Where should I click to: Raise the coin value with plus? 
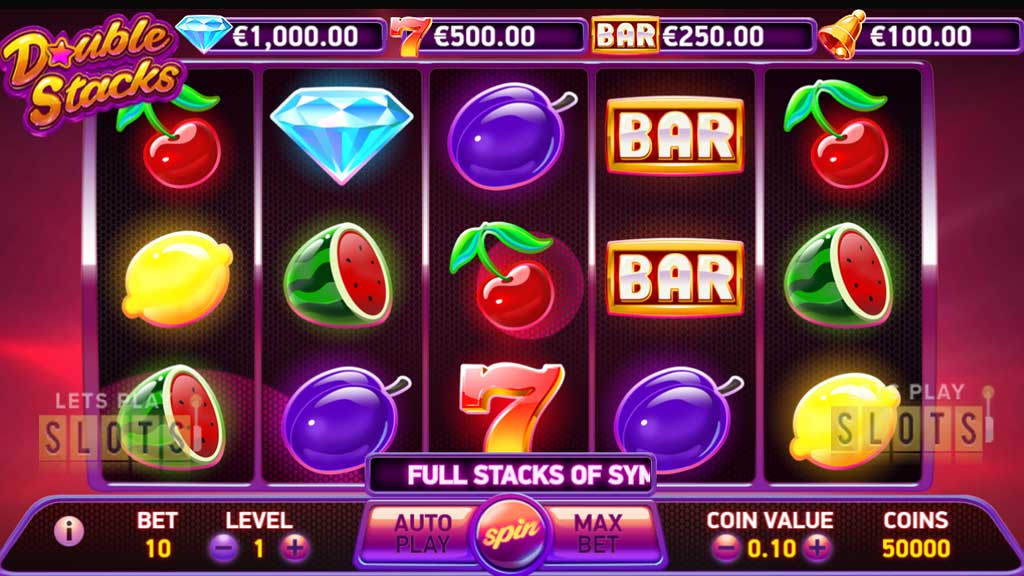coord(817,548)
